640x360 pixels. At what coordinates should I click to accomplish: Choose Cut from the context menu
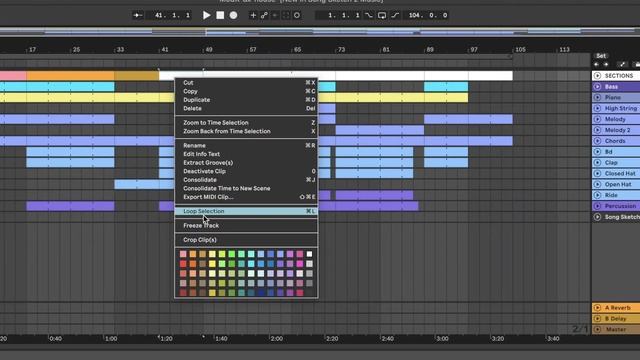point(246,82)
